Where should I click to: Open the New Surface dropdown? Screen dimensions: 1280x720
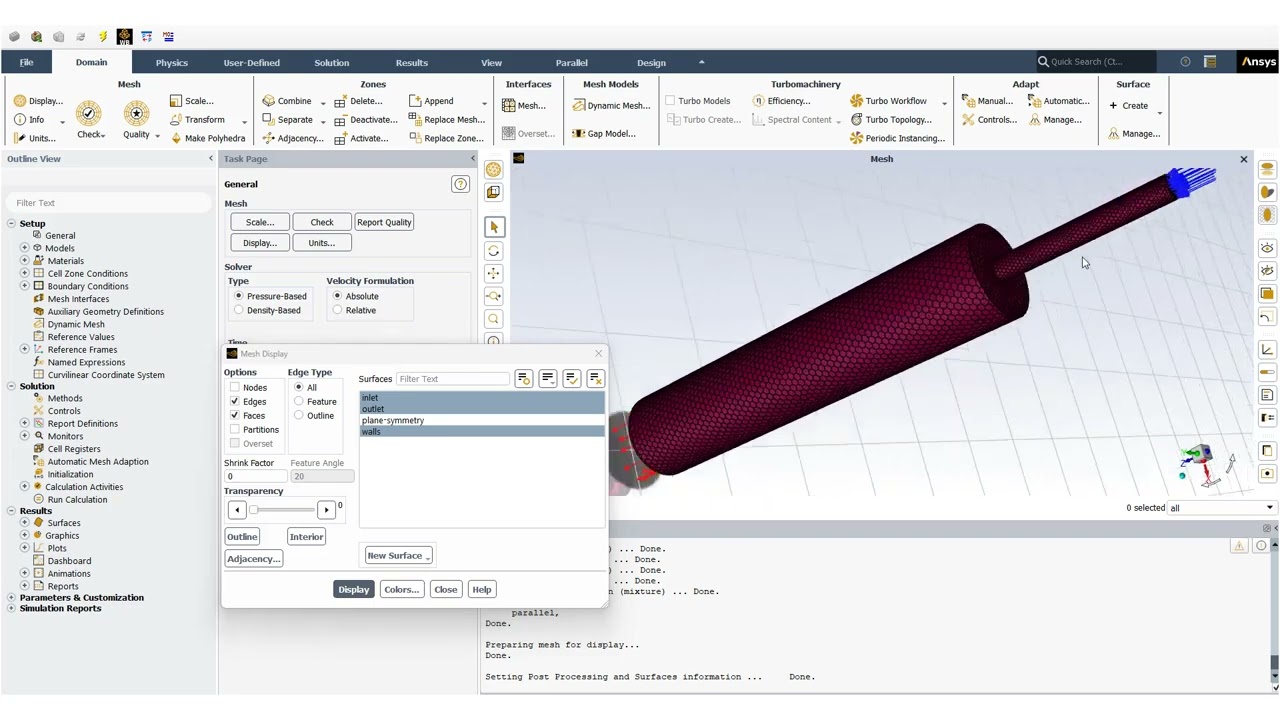tap(398, 556)
